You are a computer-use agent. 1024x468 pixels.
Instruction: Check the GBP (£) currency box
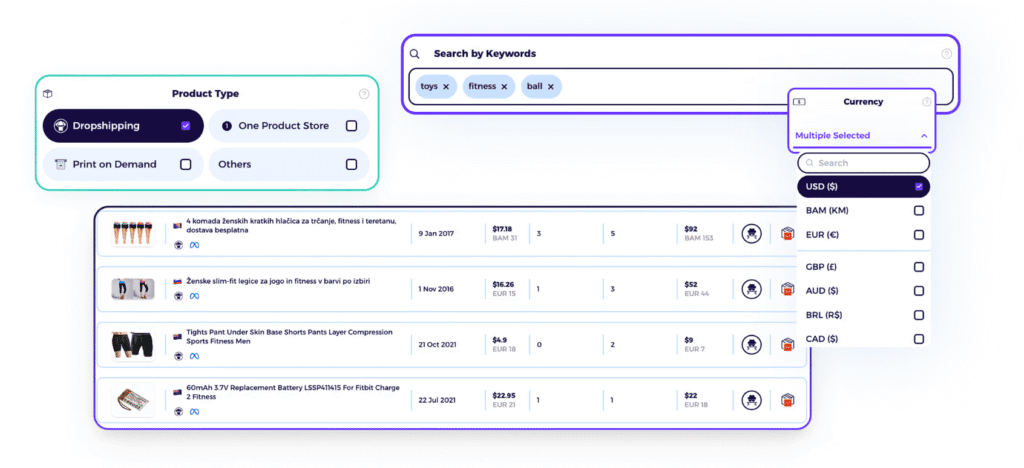click(x=919, y=267)
